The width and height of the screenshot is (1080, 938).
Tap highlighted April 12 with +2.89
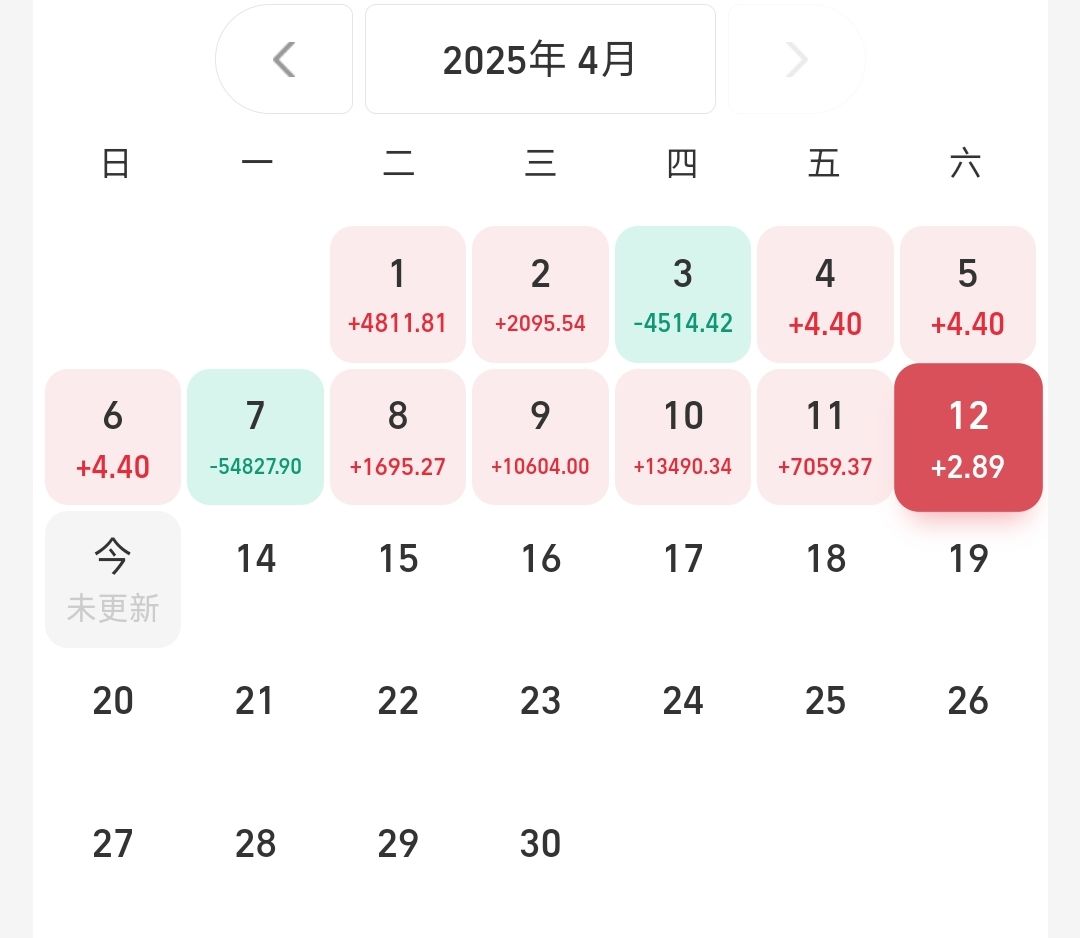[968, 437]
